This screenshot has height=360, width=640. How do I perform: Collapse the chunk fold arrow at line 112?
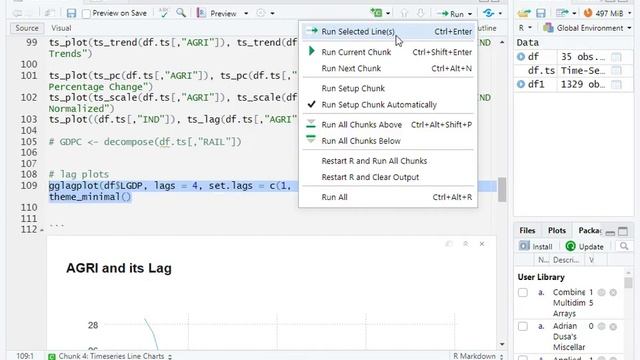[x=42, y=230]
